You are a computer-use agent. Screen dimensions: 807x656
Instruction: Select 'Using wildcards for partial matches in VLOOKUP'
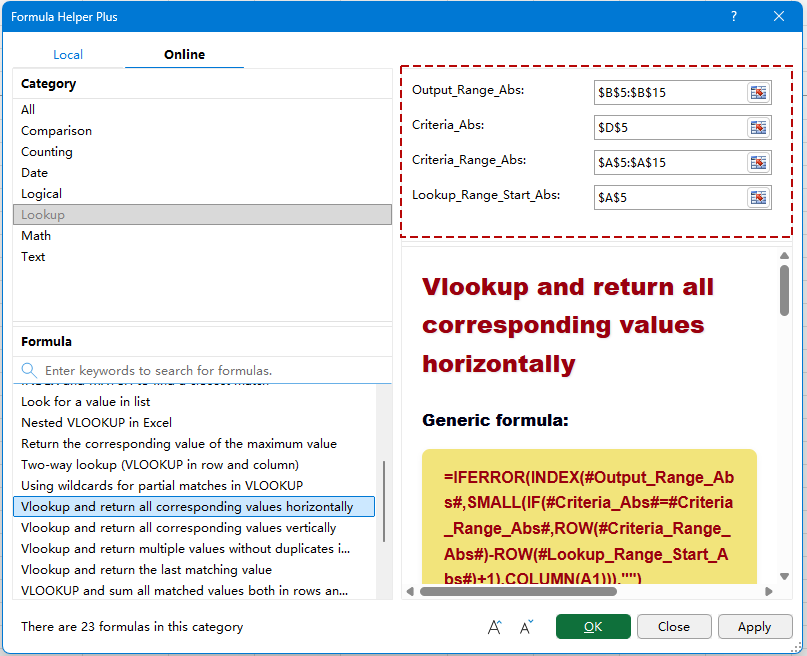[x=194, y=486]
